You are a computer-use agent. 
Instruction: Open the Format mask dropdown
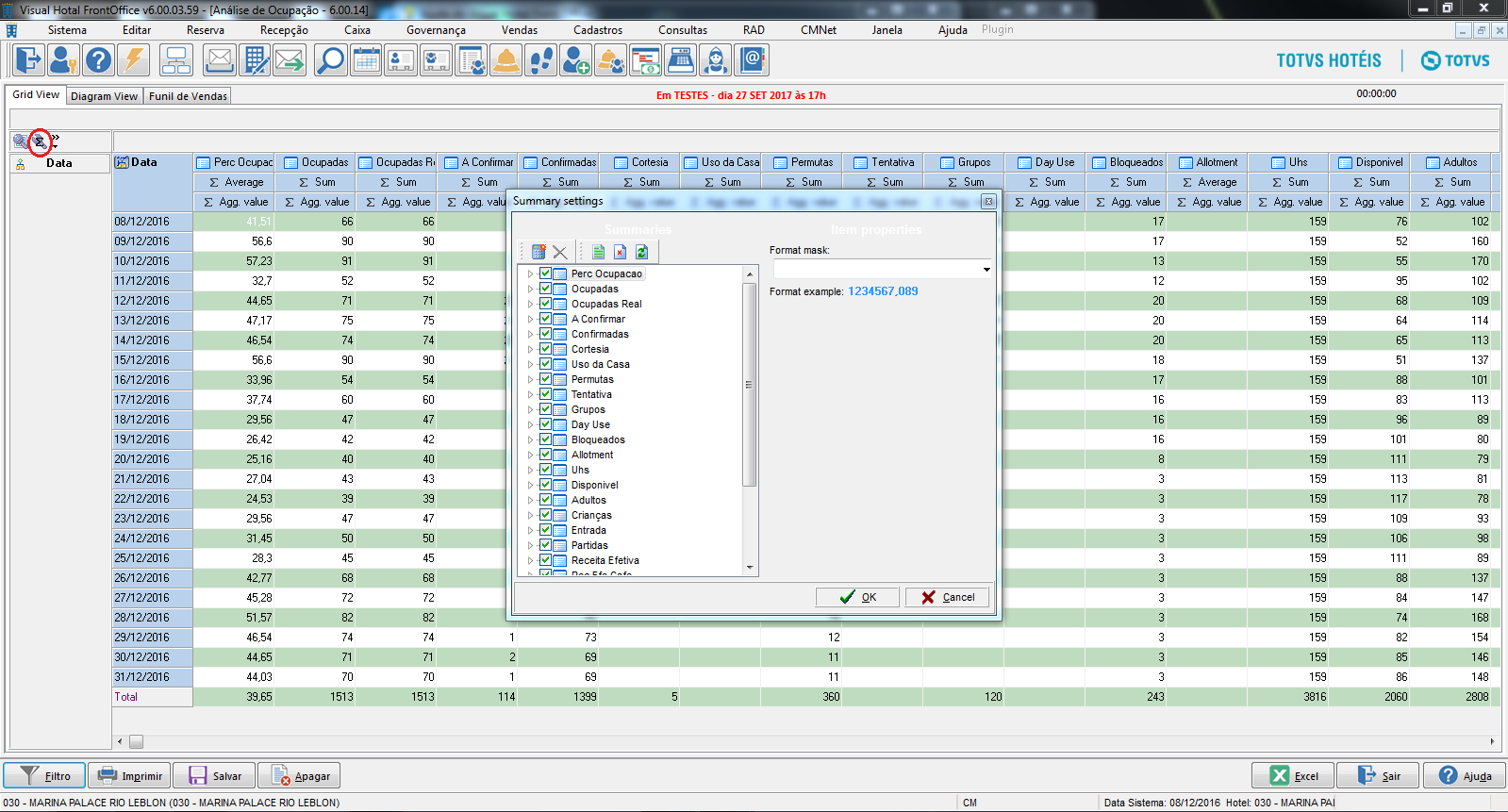click(986, 270)
